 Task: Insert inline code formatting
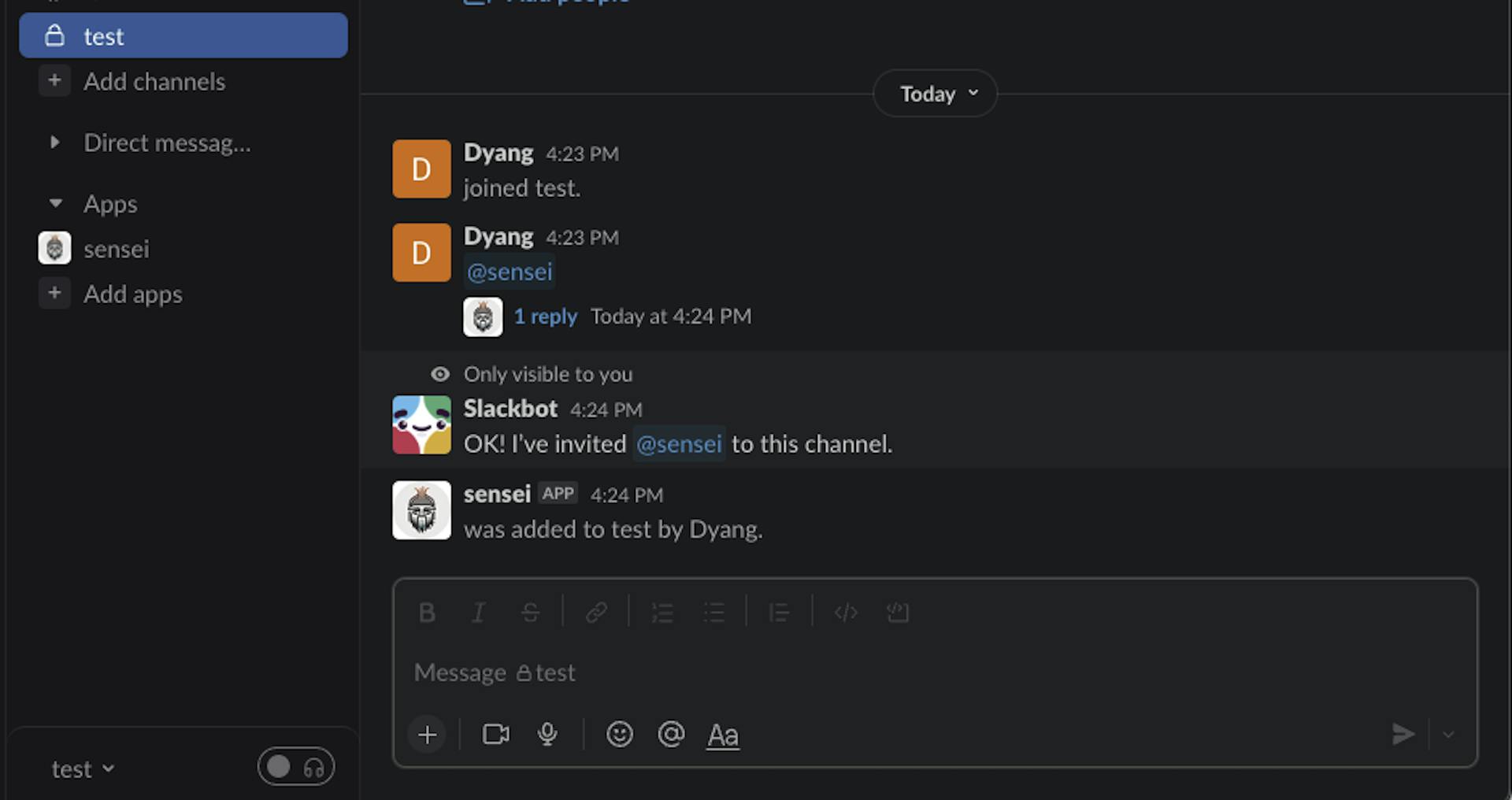tap(846, 613)
